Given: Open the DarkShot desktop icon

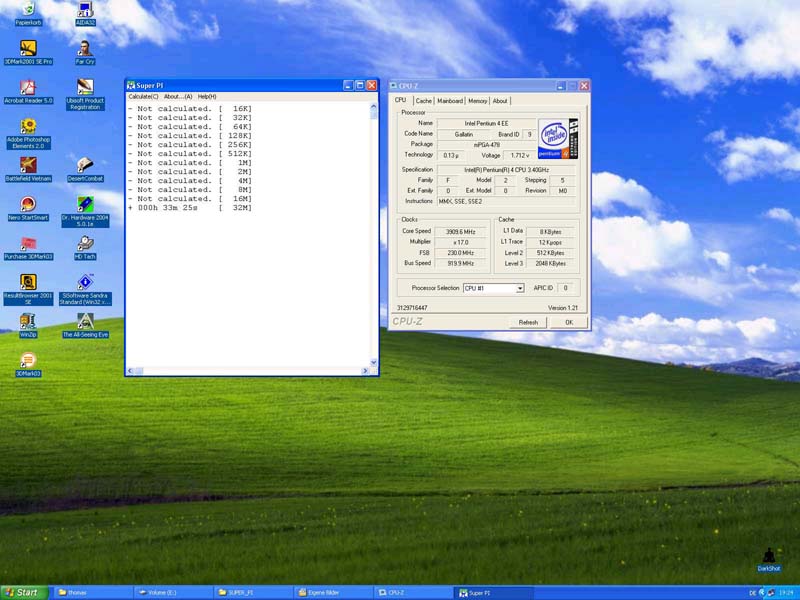Looking at the screenshot, I should coord(768,560).
